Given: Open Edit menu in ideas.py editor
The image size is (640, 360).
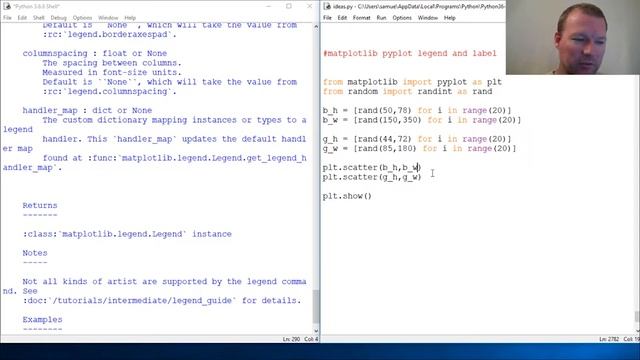Looking at the screenshot, I should pos(342,18).
